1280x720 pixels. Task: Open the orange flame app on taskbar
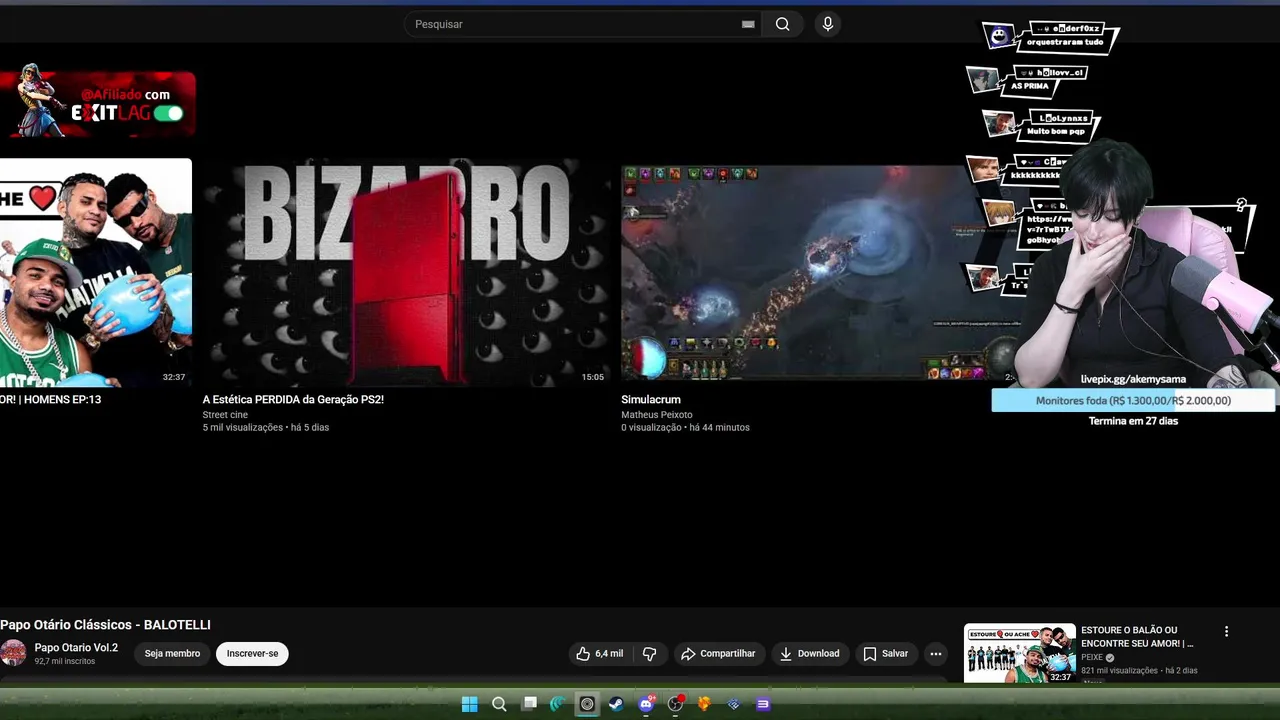tap(704, 704)
